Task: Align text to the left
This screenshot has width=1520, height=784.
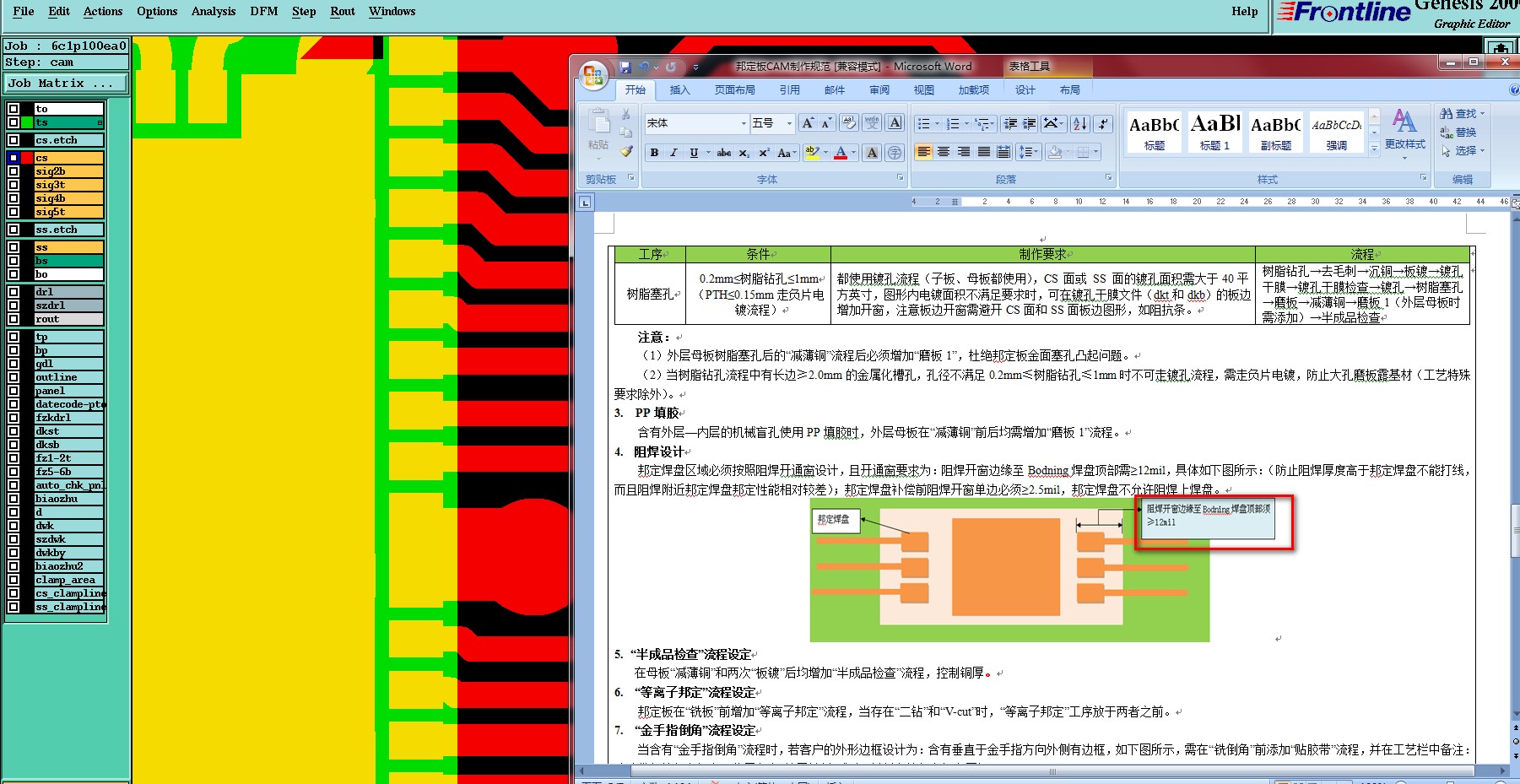Action: point(924,152)
